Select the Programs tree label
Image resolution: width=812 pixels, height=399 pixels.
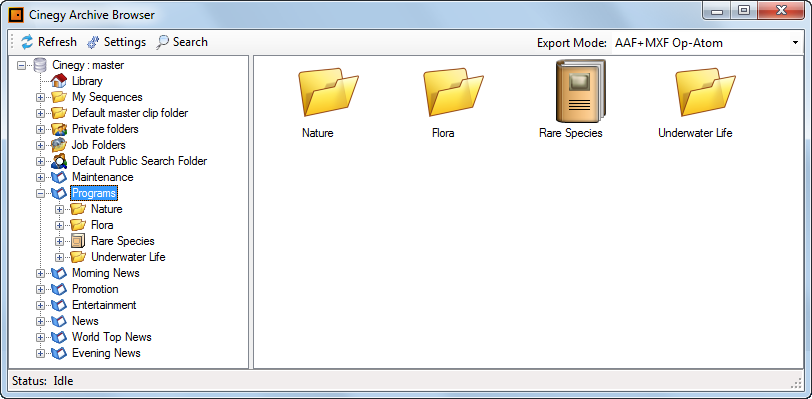[94, 193]
